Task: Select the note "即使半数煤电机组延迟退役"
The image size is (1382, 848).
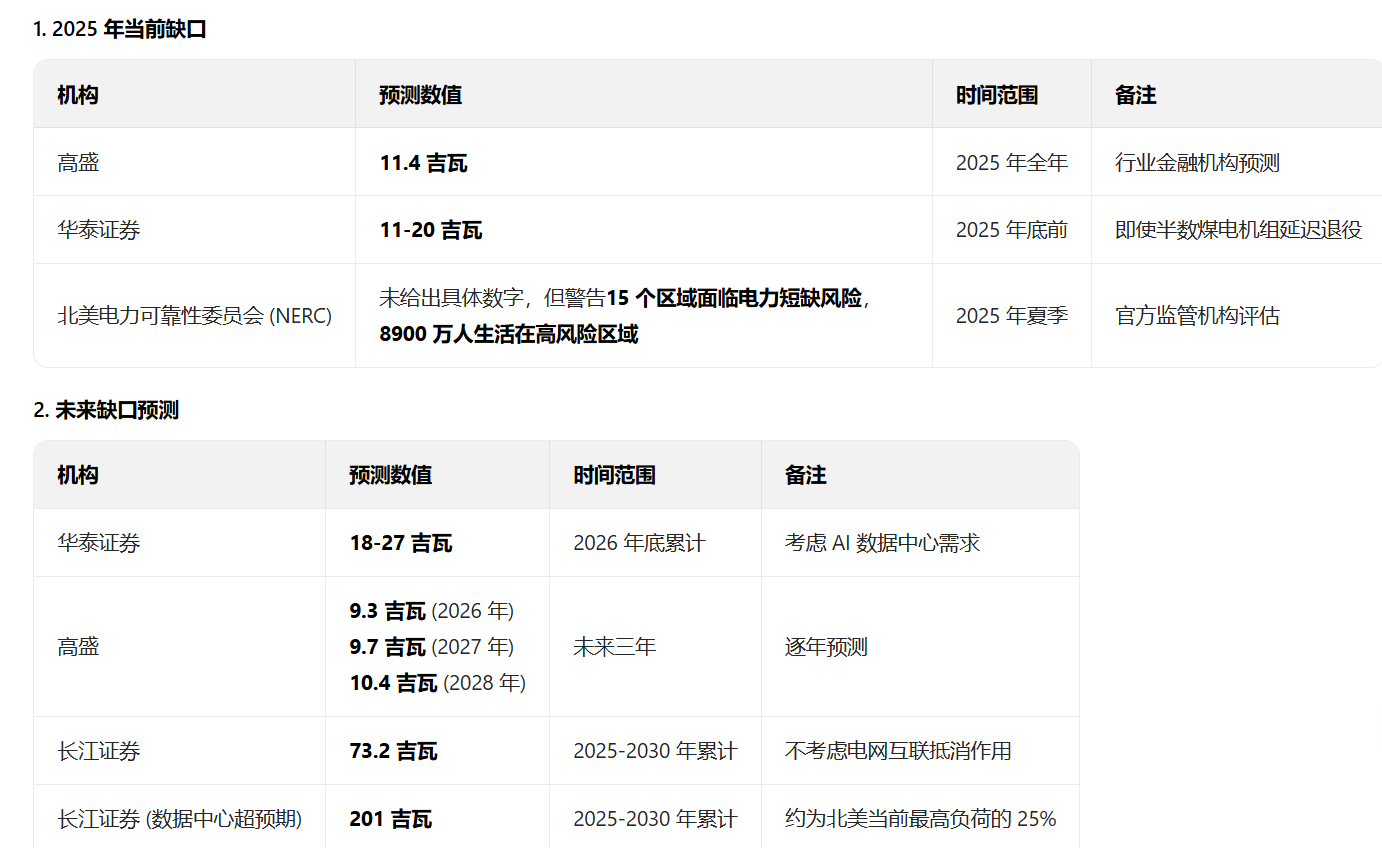Action: [x=1239, y=230]
